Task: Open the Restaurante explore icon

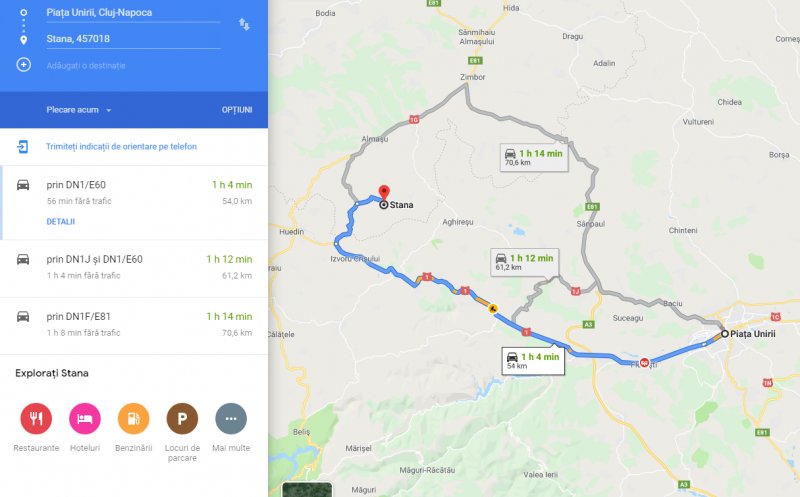Action: (36, 418)
